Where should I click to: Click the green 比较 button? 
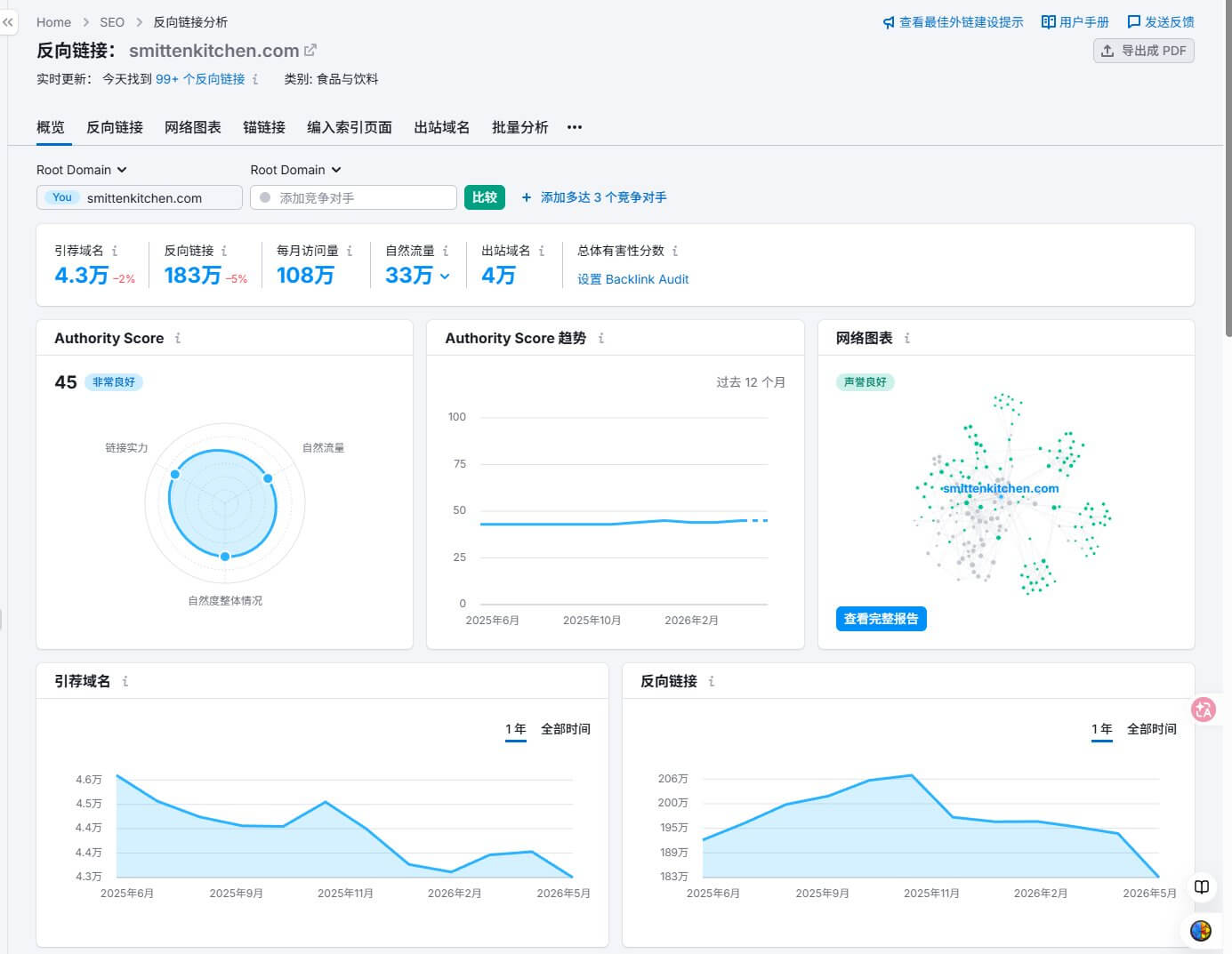[485, 197]
